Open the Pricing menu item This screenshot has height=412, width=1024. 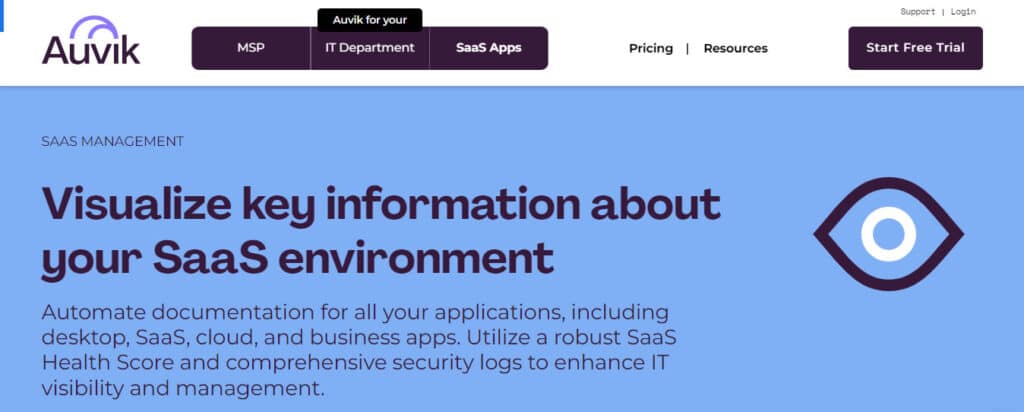[x=651, y=48]
